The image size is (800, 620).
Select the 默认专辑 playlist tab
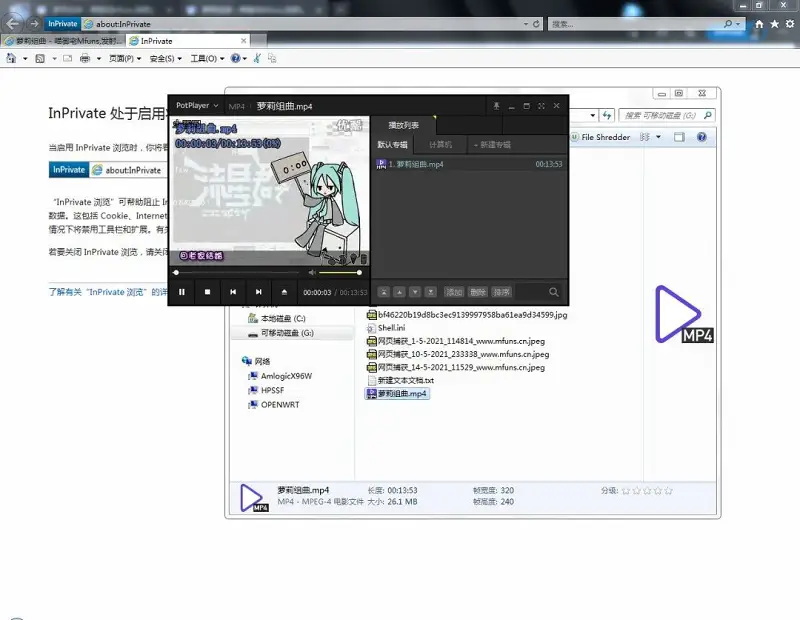pyautogui.click(x=392, y=144)
